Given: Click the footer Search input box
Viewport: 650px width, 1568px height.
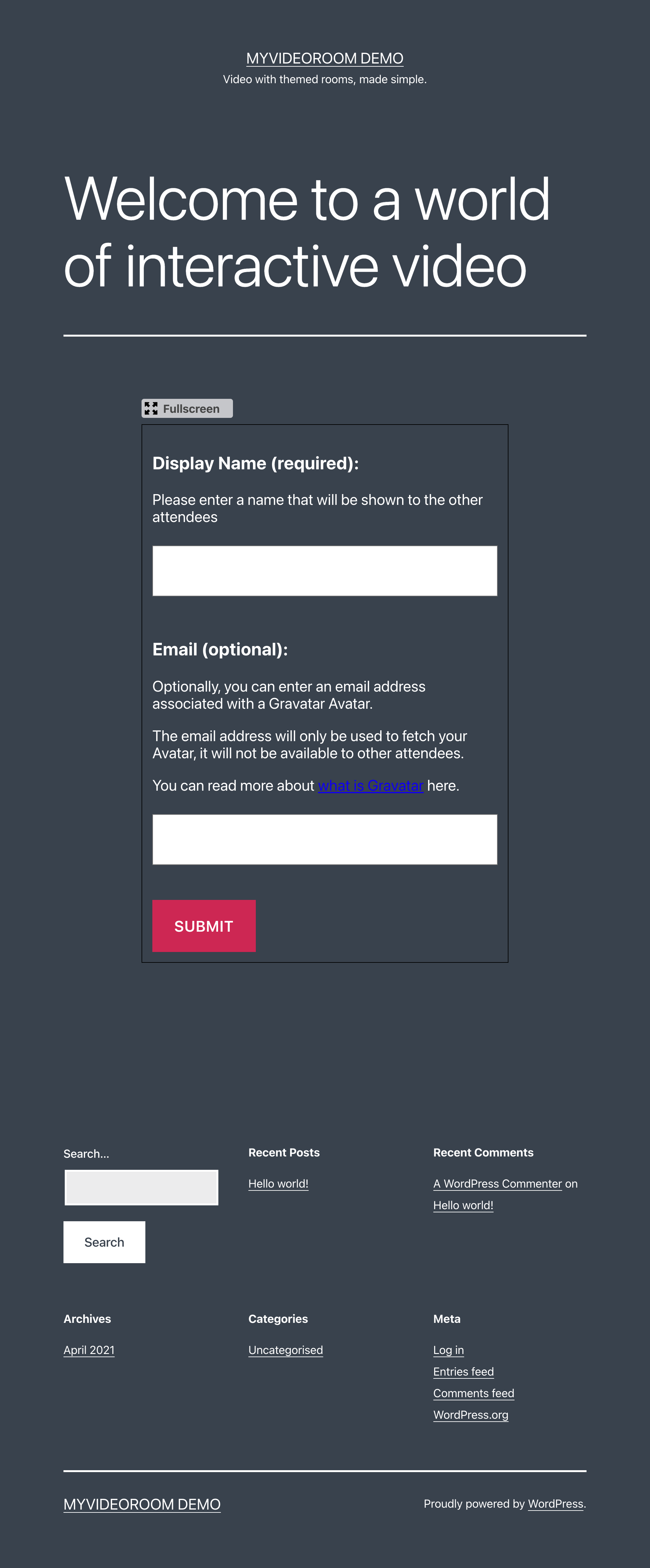Looking at the screenshot, I should [141, 1187].
